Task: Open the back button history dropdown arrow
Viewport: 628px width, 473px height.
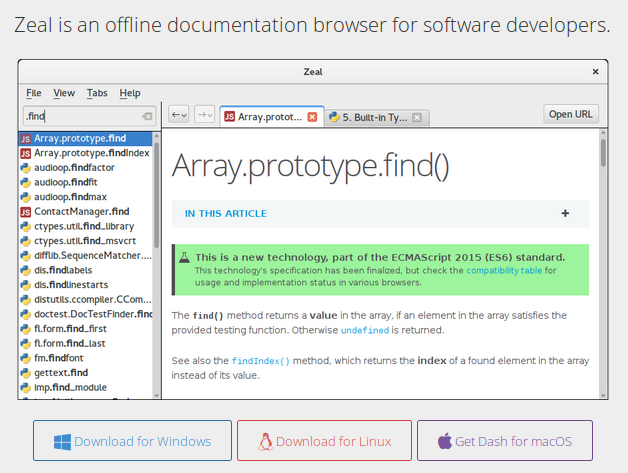Action: (184, 116)
